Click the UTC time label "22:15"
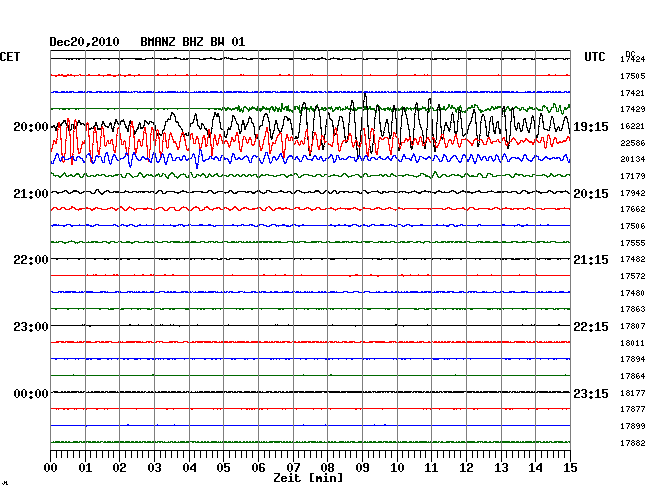 (591, 327)
